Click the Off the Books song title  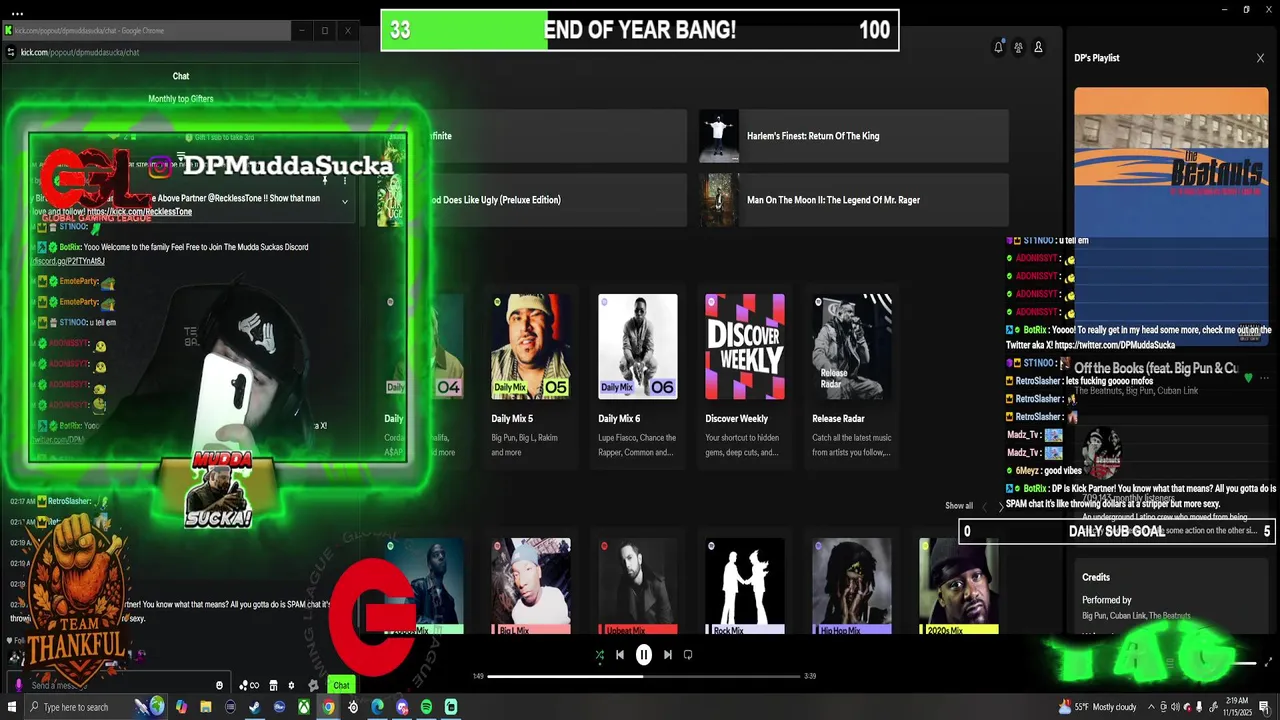pos(1156,368)
